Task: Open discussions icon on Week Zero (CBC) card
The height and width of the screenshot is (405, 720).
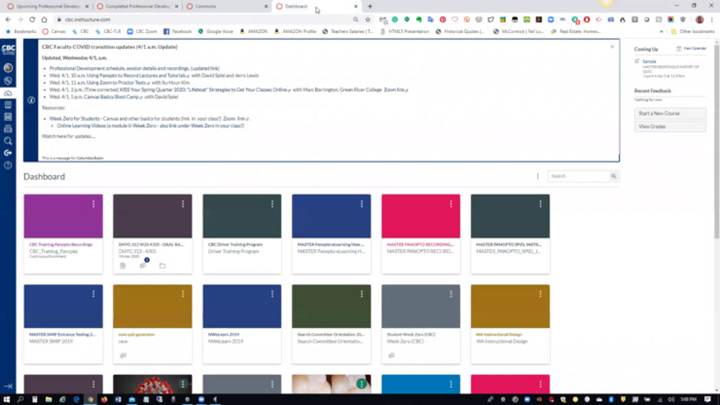Action: (391, 355)
